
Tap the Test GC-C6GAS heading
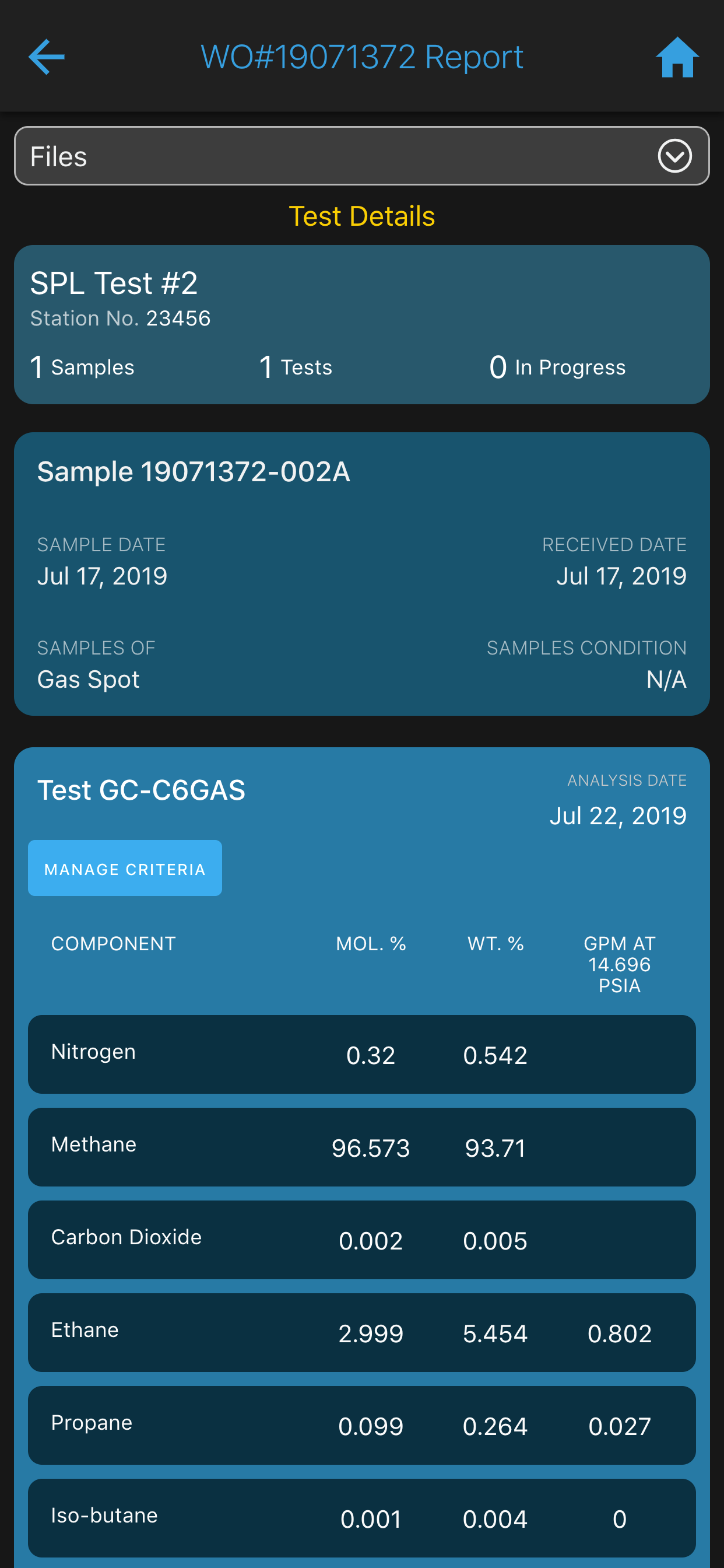[x=141, y=790]
